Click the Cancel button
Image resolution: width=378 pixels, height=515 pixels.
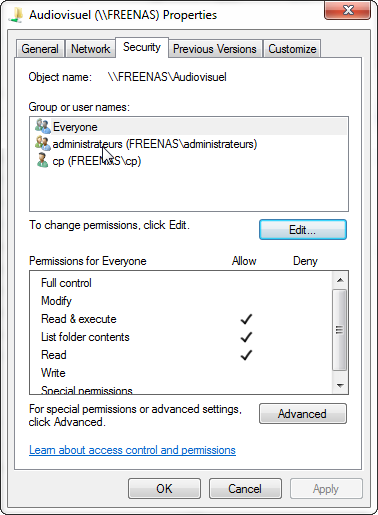coord(245,489)
